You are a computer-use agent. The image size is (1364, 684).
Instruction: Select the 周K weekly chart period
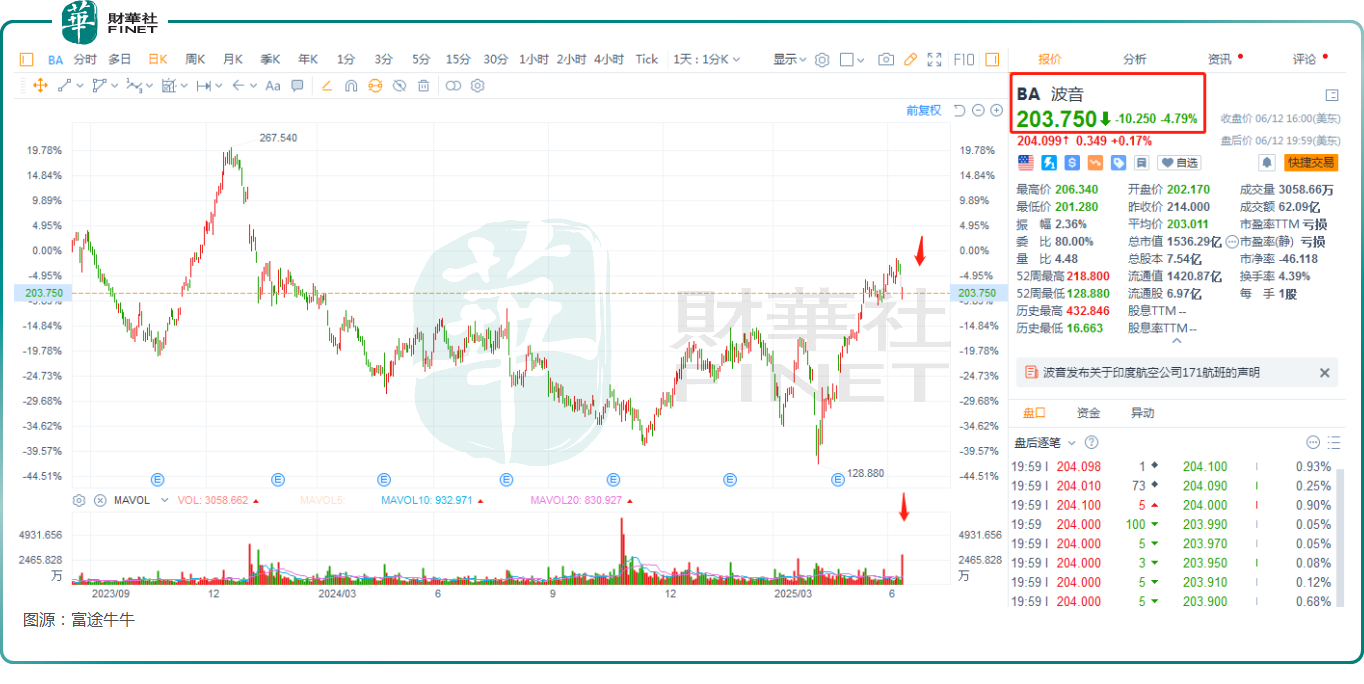tap(195, 60)
